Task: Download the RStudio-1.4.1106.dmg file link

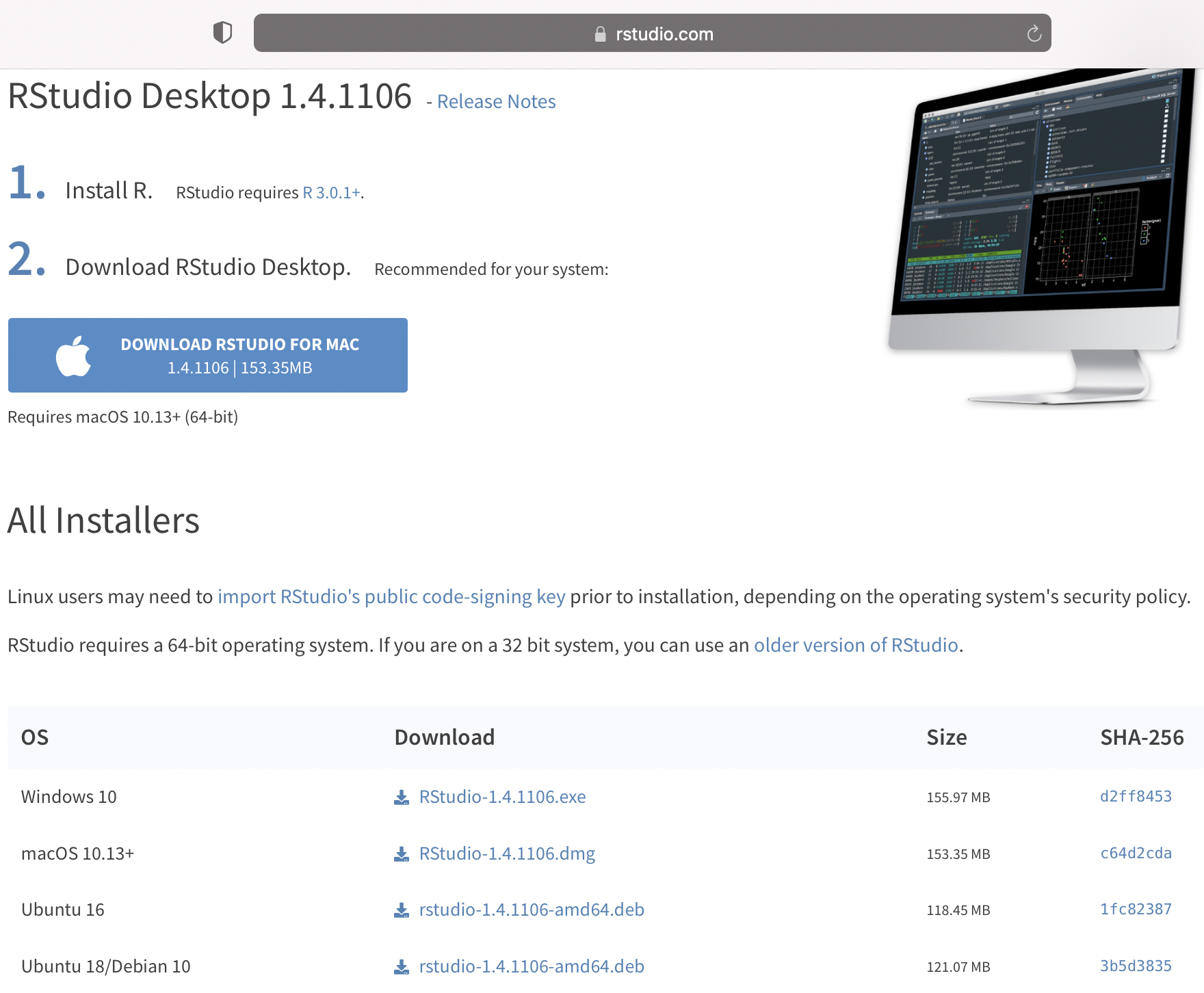Action: coord(507,854)
